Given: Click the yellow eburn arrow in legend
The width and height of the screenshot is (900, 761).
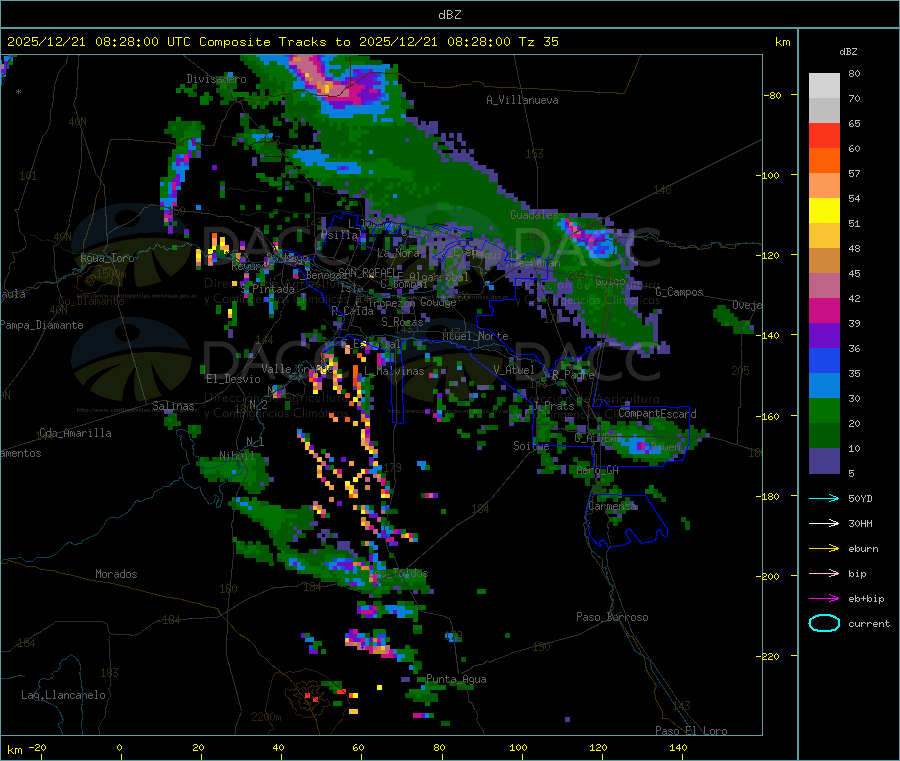Looking at the screenshot, I should click(824, 548).
